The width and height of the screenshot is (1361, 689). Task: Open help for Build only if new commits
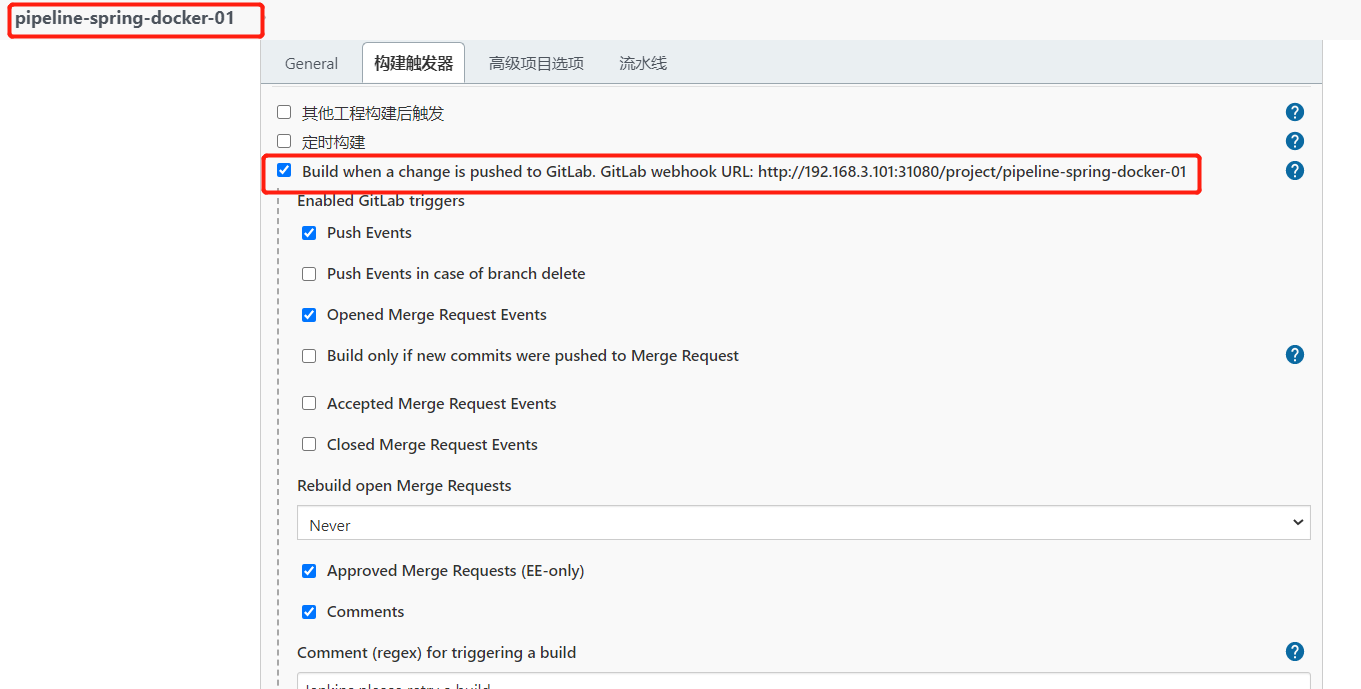pyautogui.click(x=1295, y=354)
